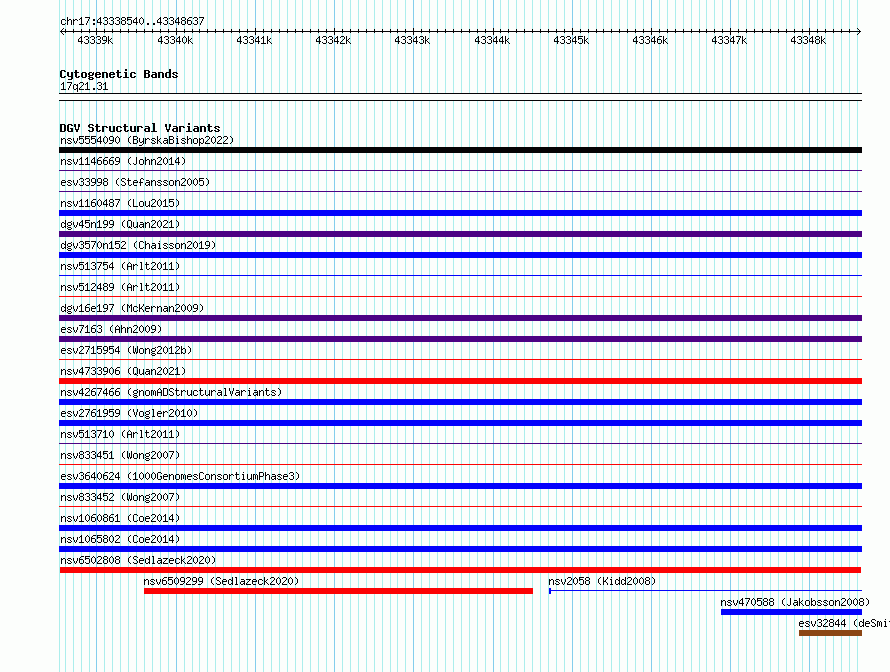Select the esv3640624 (1000GenomesConsortiumPhase3) label
890x672 pixels.
coord(180,476)
